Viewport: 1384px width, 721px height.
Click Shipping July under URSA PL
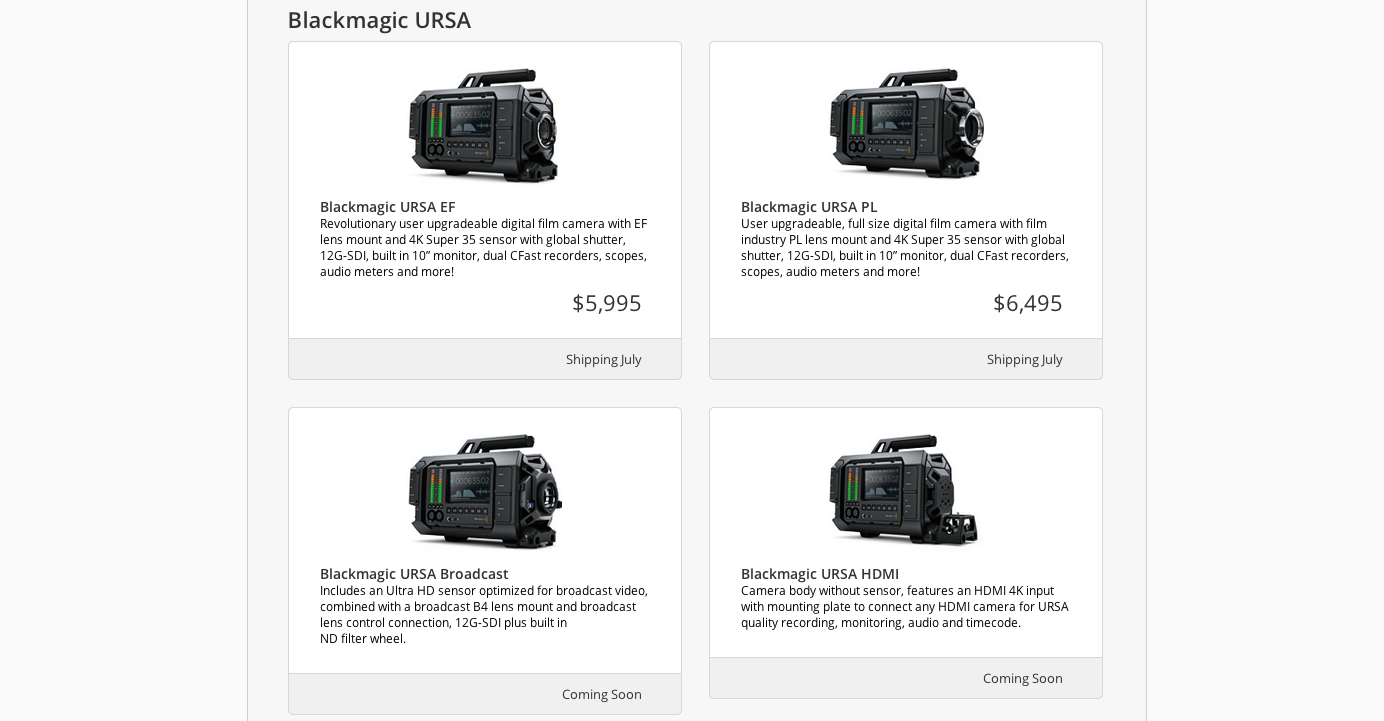click(1024, 360)
